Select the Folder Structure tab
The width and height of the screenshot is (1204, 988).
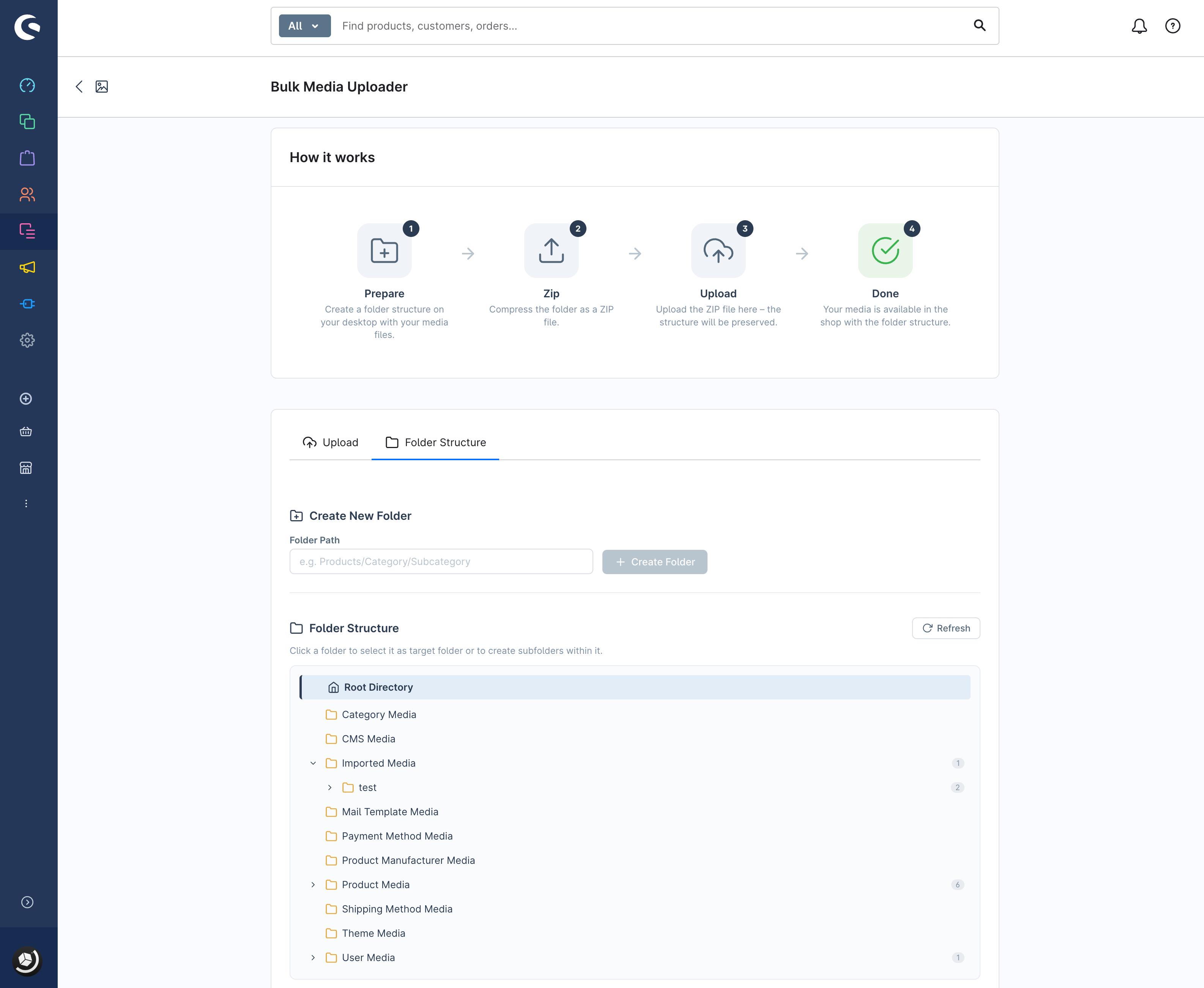pos(436,442)
